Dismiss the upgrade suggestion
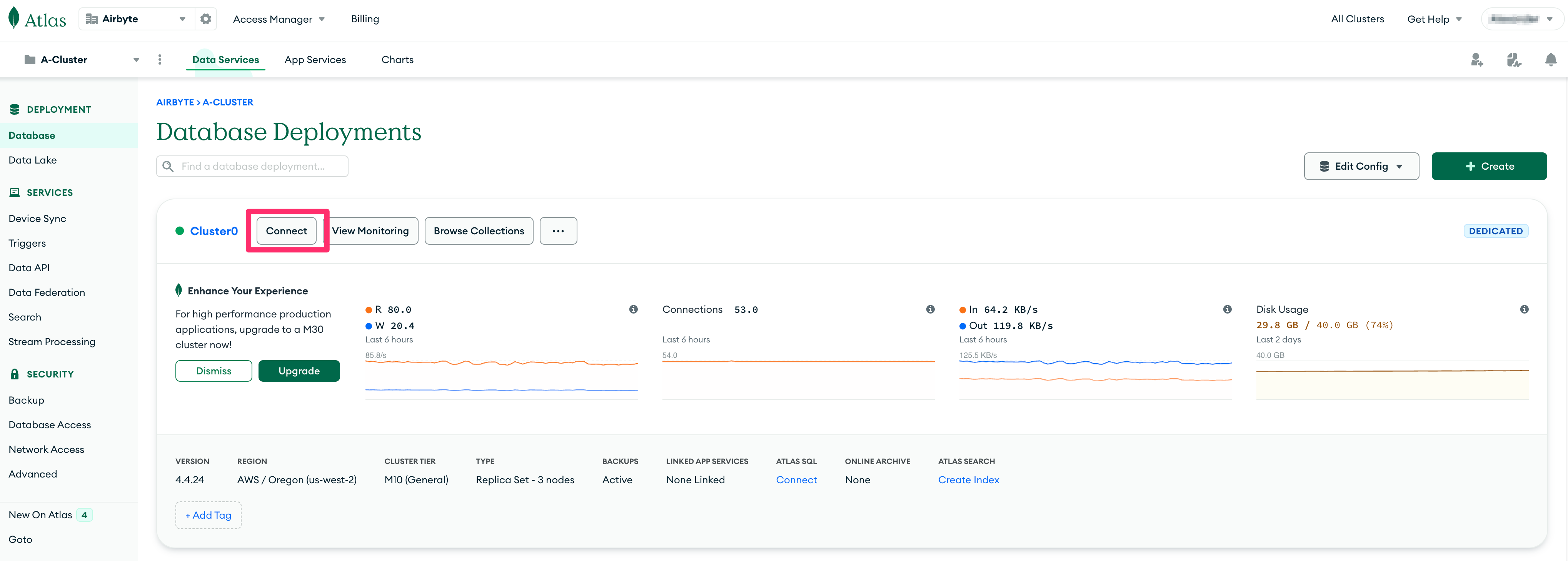 click(214, 371)
